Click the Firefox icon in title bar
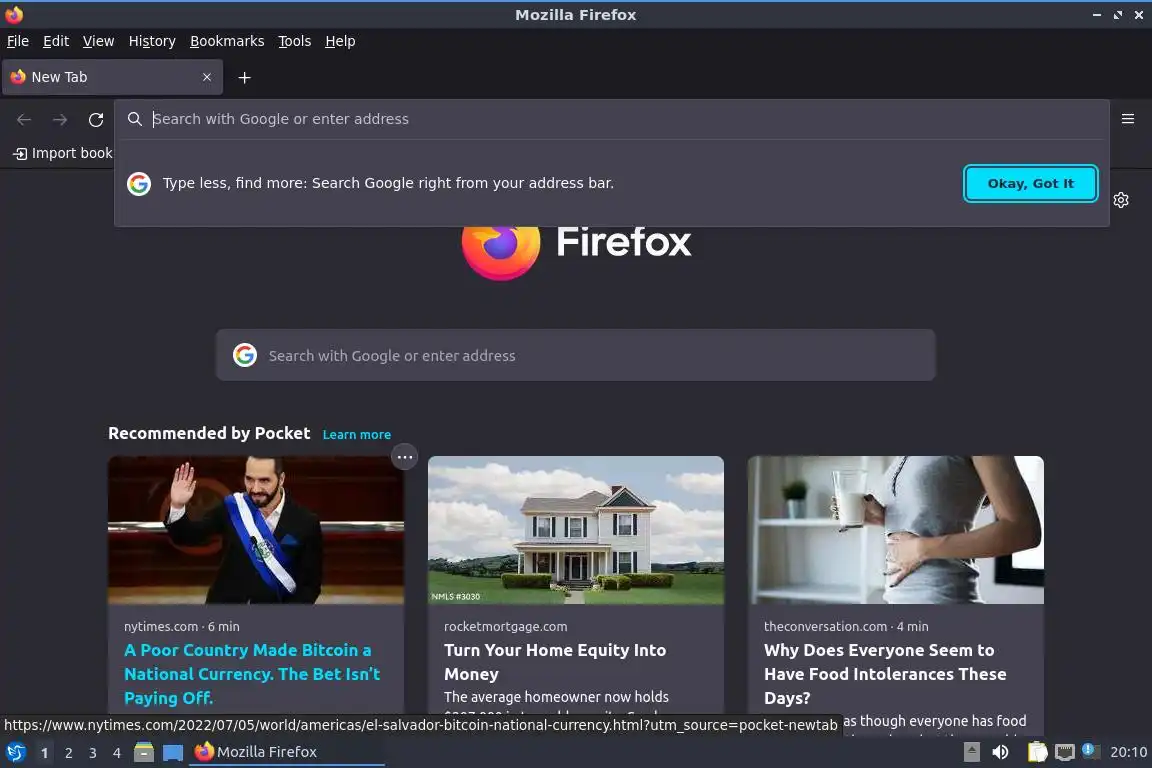 (x=14, y=15)
